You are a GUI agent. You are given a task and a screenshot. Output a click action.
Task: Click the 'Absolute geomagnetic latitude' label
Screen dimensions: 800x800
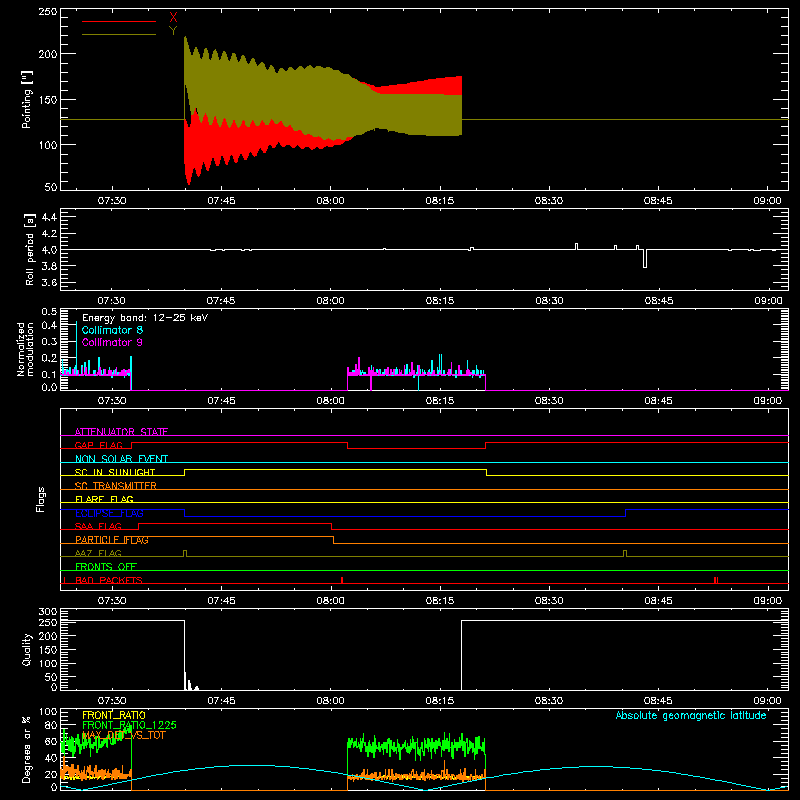(x=691, y=715)
